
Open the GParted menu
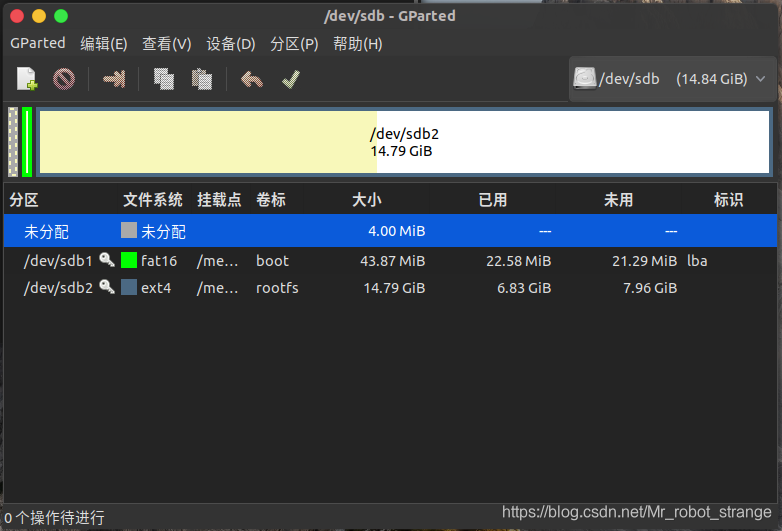coord(38,43)
